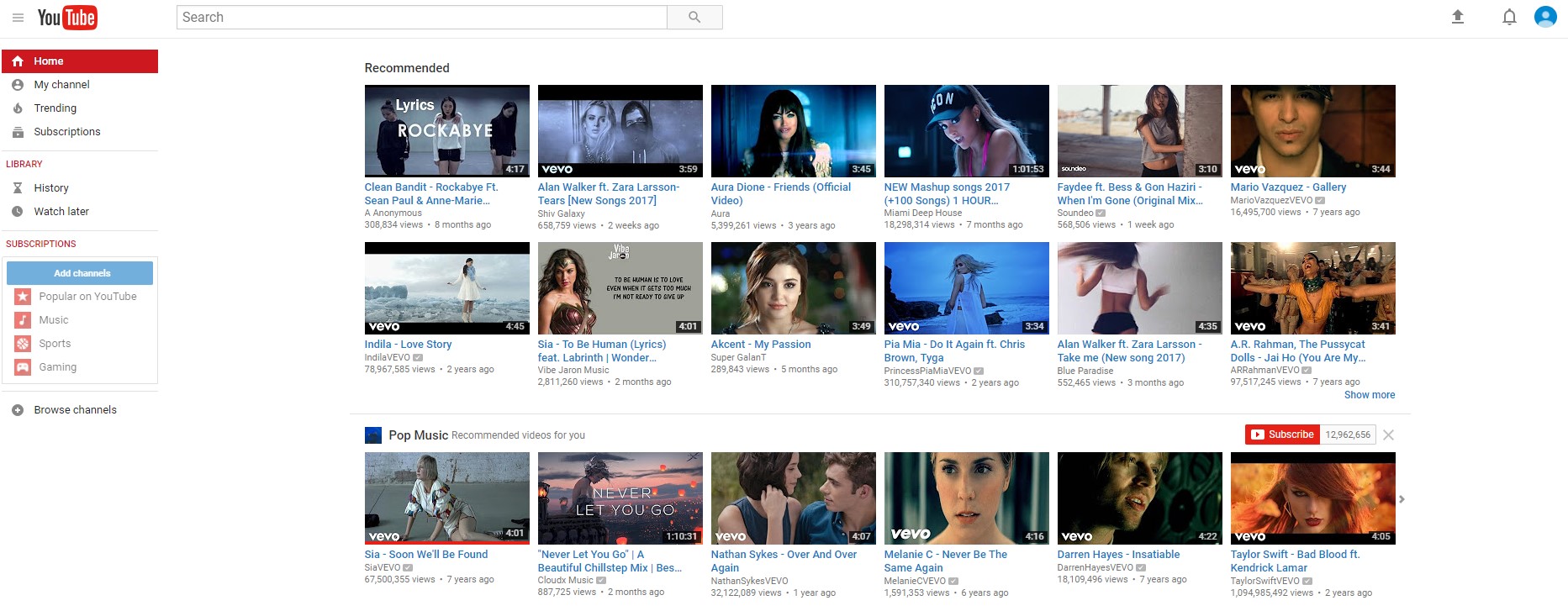The height and width of the screenshot is (611, 1568).
Task: Open Pia Mia Do It Again title
Action: pyautogui.click(x=954, y=351)
